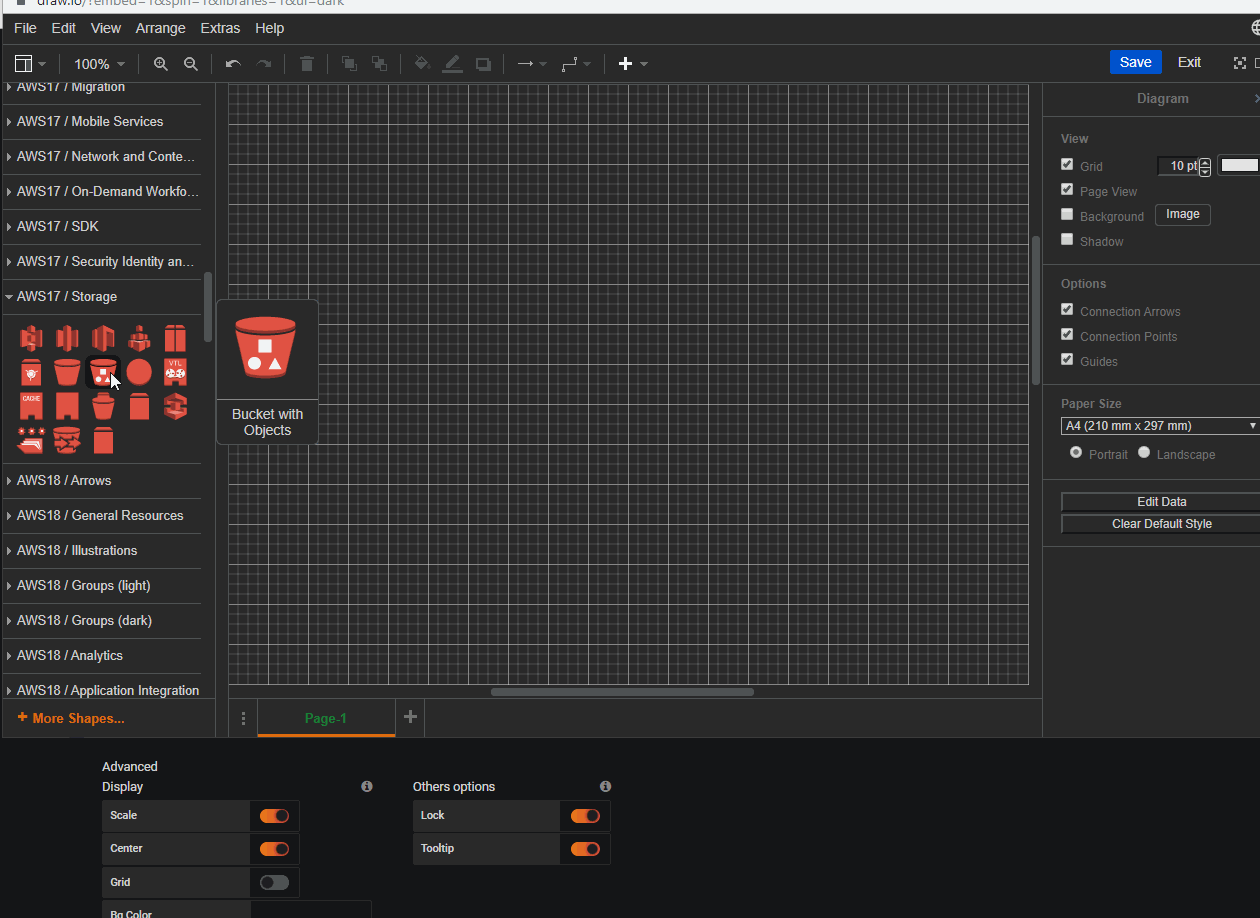Screen dimensions: 1260x918
Task: Open the Insert plus dropdown
Action: point(633,64)
